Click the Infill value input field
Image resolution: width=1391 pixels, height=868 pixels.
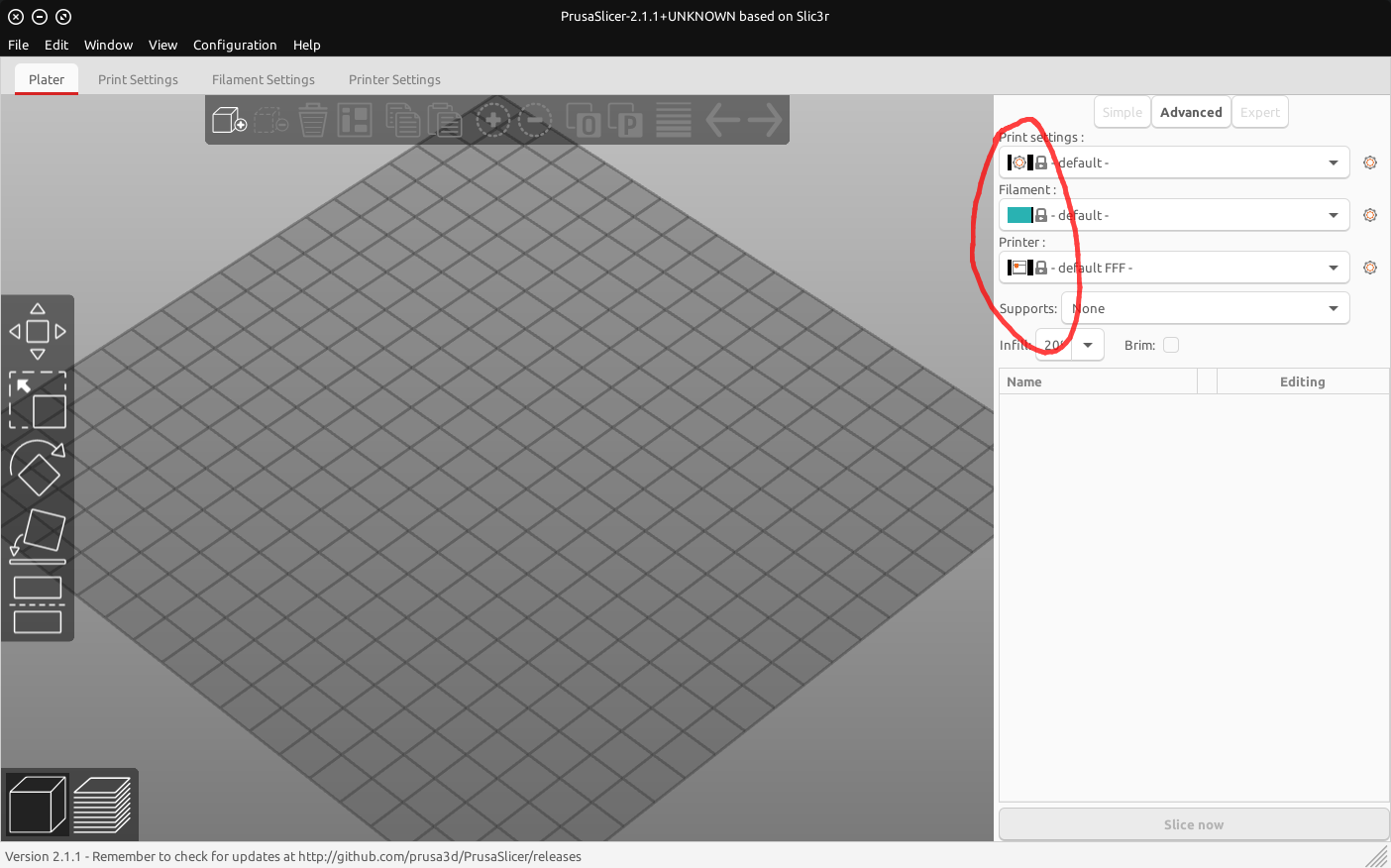1054,345
